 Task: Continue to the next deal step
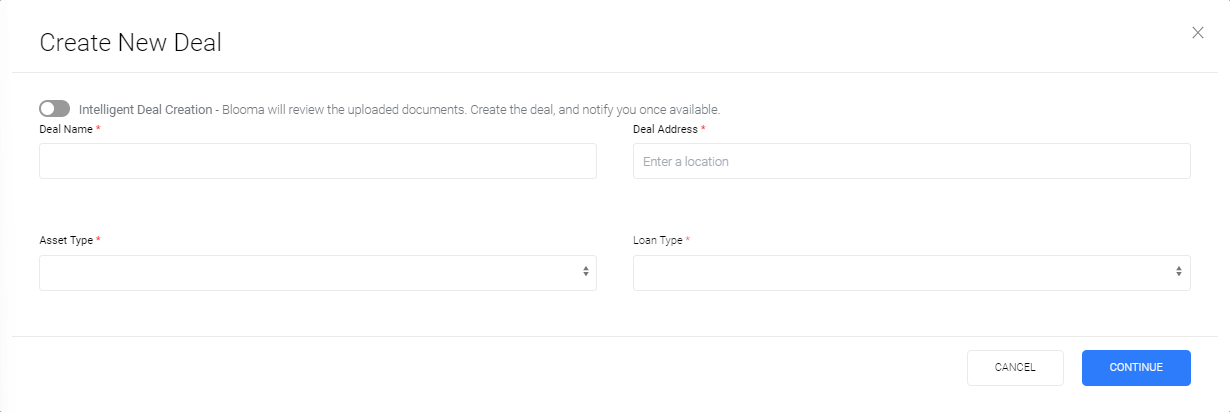pyautogui.click(x=1136, y=368)
